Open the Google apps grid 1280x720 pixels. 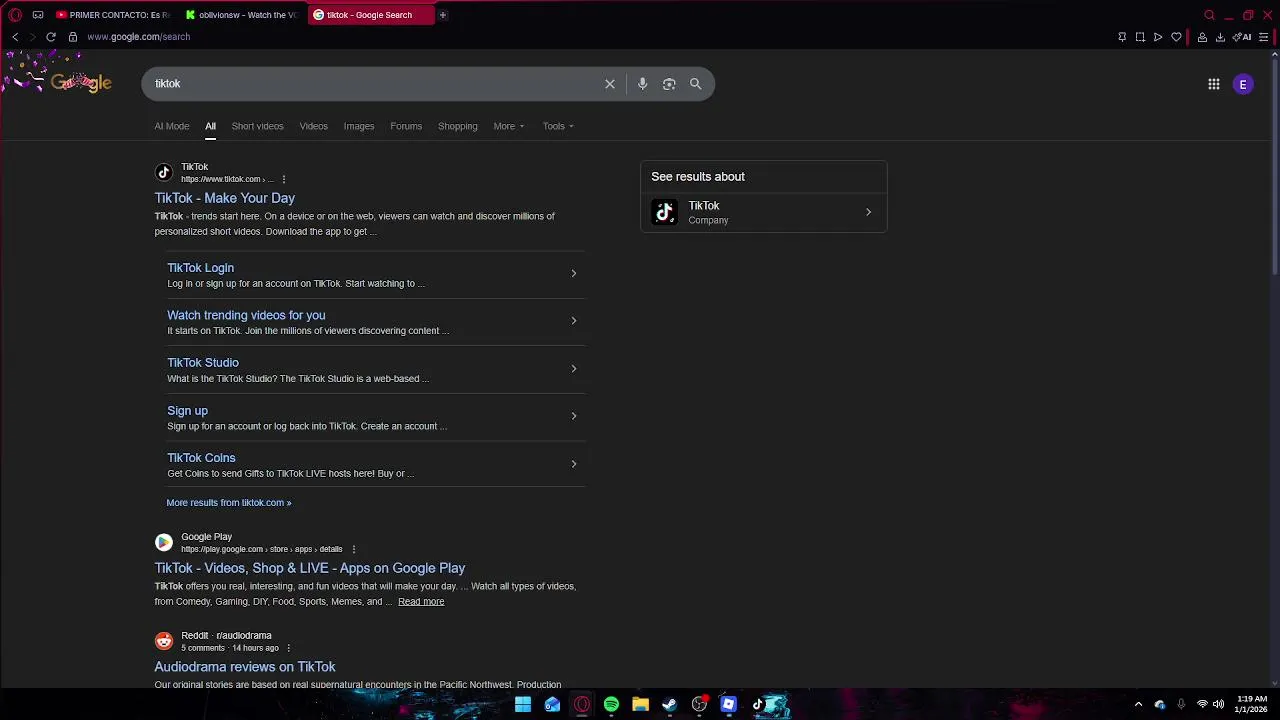pyautogui.click(x=1214, y=85)
